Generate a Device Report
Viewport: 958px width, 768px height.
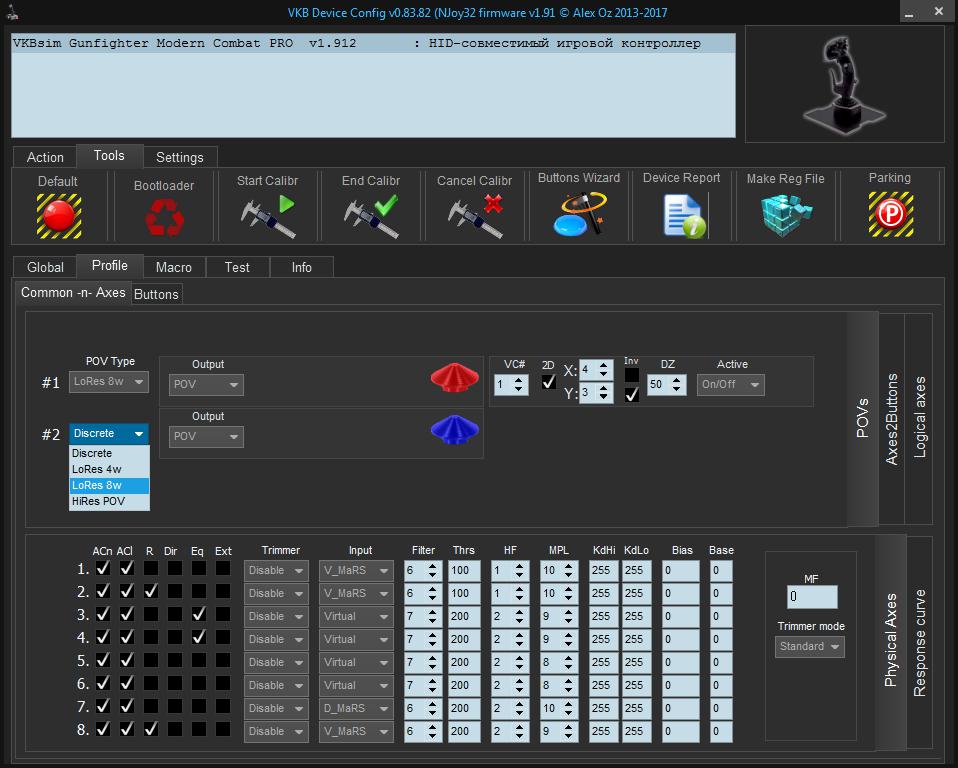(x=684, y=215)
